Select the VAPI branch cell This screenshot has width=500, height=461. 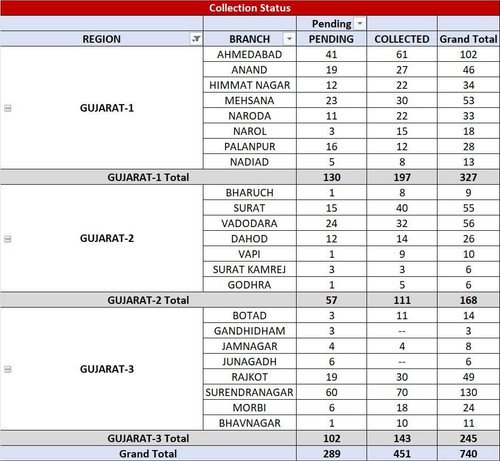coord(250,254)
